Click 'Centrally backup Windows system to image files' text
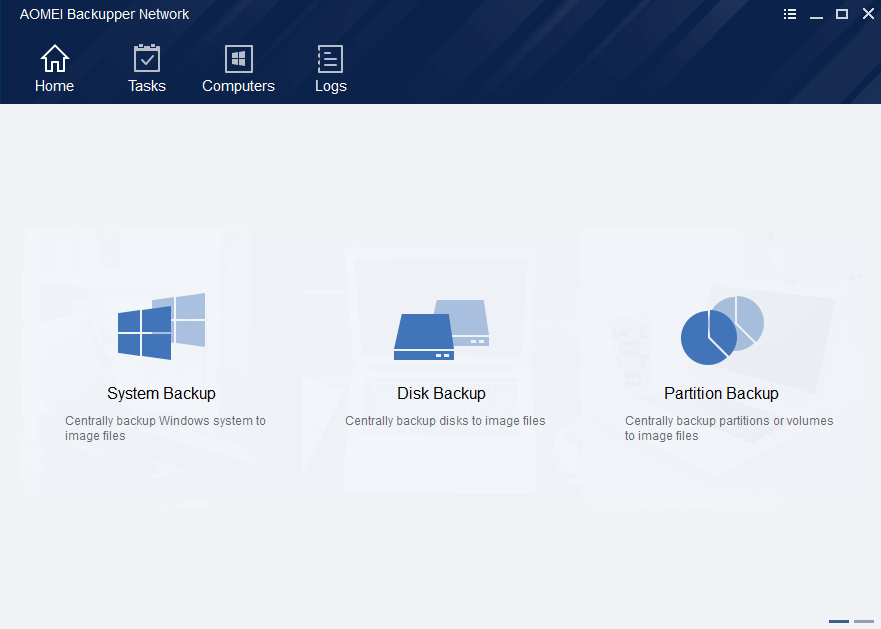Viewport: 881px width, 629px height. 165,428
